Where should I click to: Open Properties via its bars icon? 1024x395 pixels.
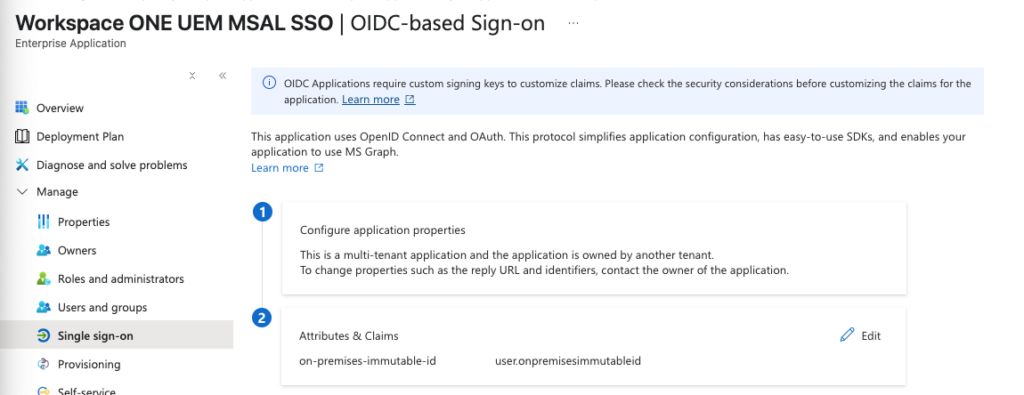[x=44, y=222]
